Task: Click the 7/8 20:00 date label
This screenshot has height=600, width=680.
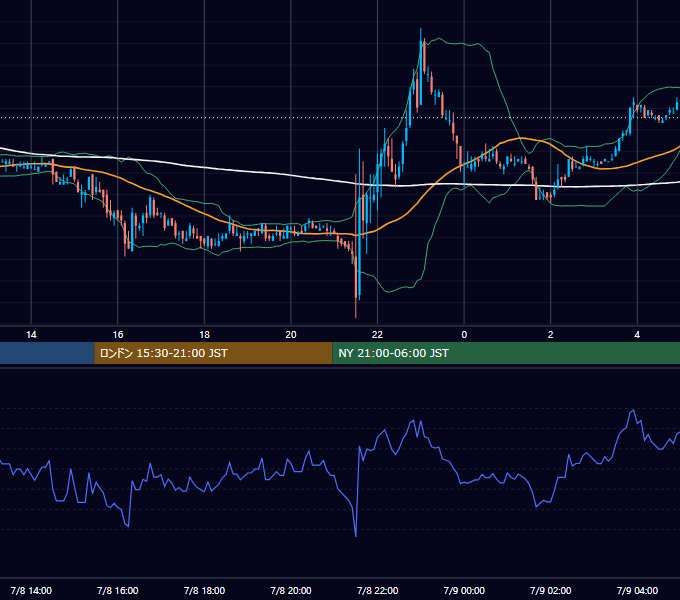Action: tap(291, 590)
